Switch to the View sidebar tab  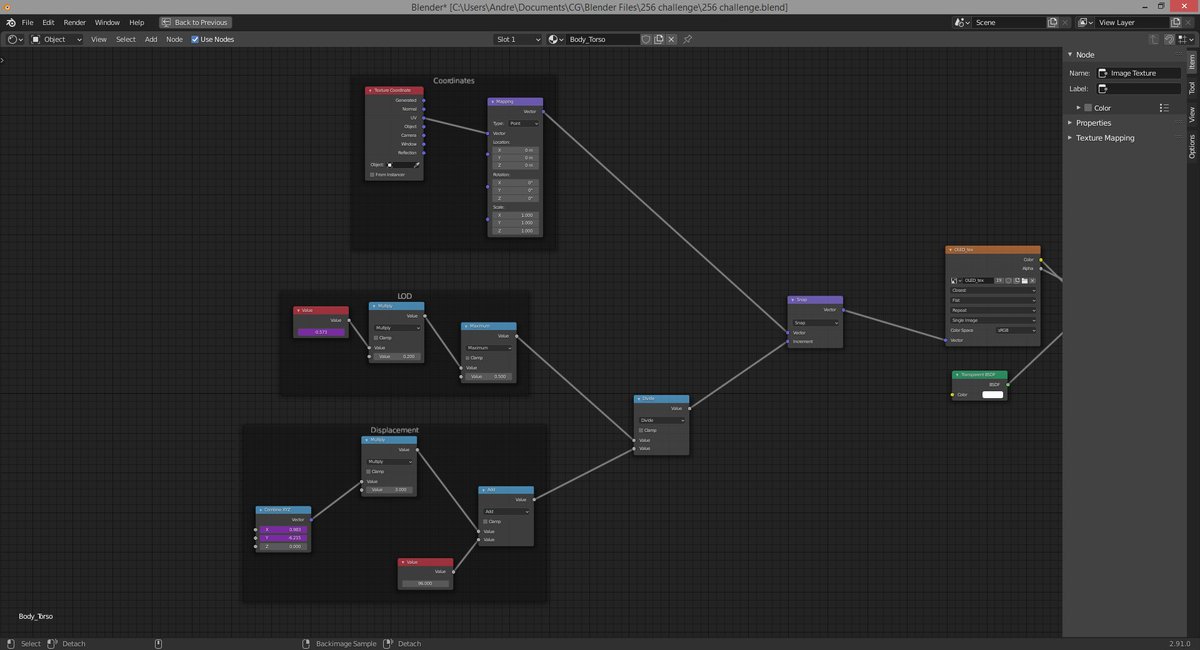(1192, 115)
